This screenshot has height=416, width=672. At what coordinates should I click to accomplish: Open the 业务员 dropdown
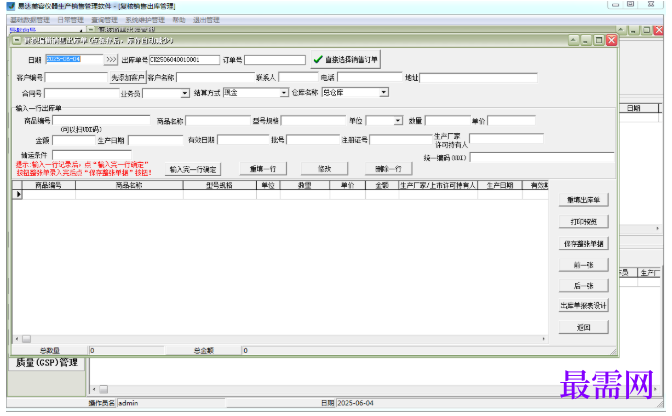click(x=185, y=93)
